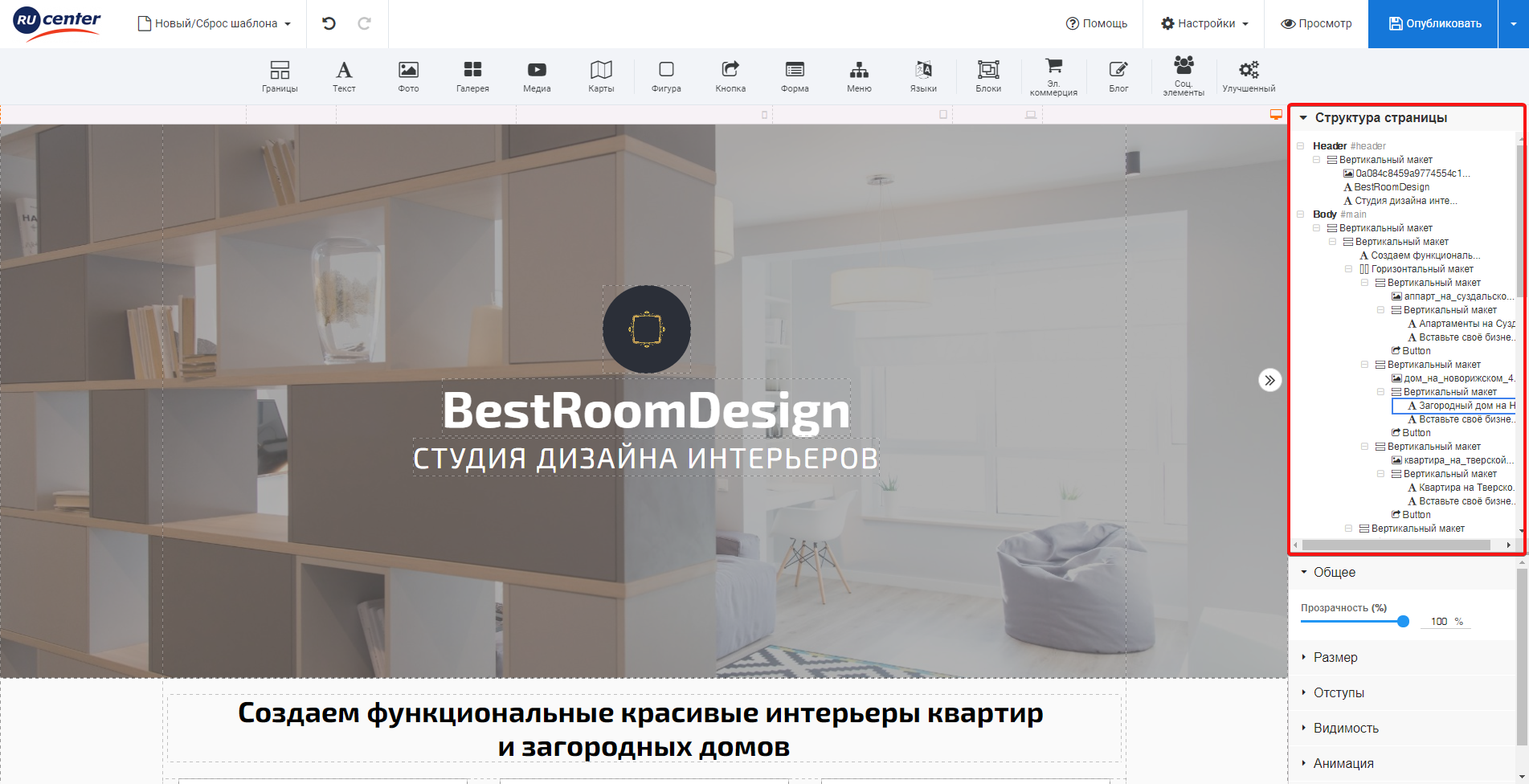Collapse side panel with double-chevron button
Viewport: 1529px width, 784px height.
[x=1269, y=380]
